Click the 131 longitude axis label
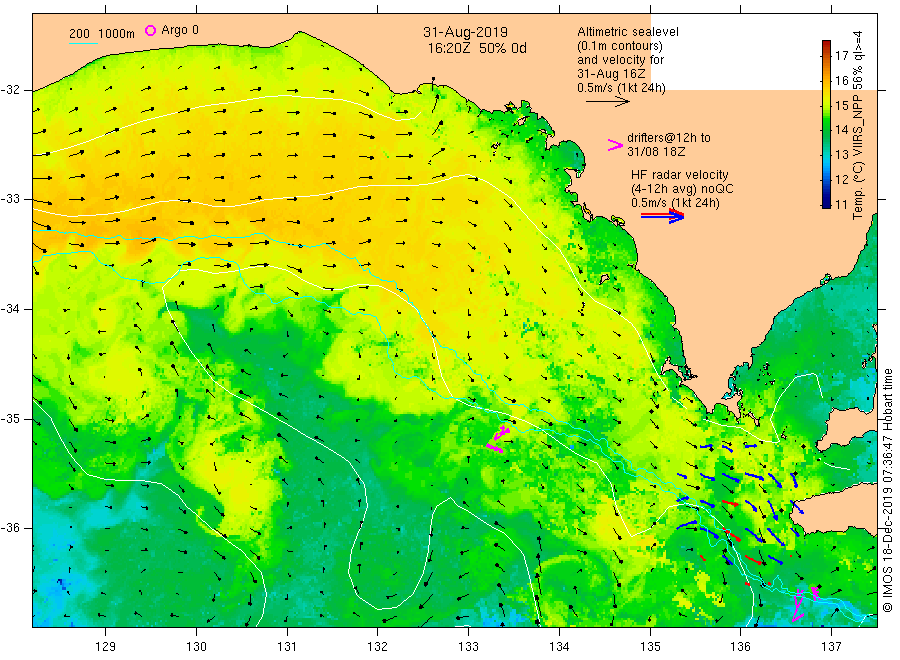Image resolution: width=900 pixels, height=660 pixels. 287,647
